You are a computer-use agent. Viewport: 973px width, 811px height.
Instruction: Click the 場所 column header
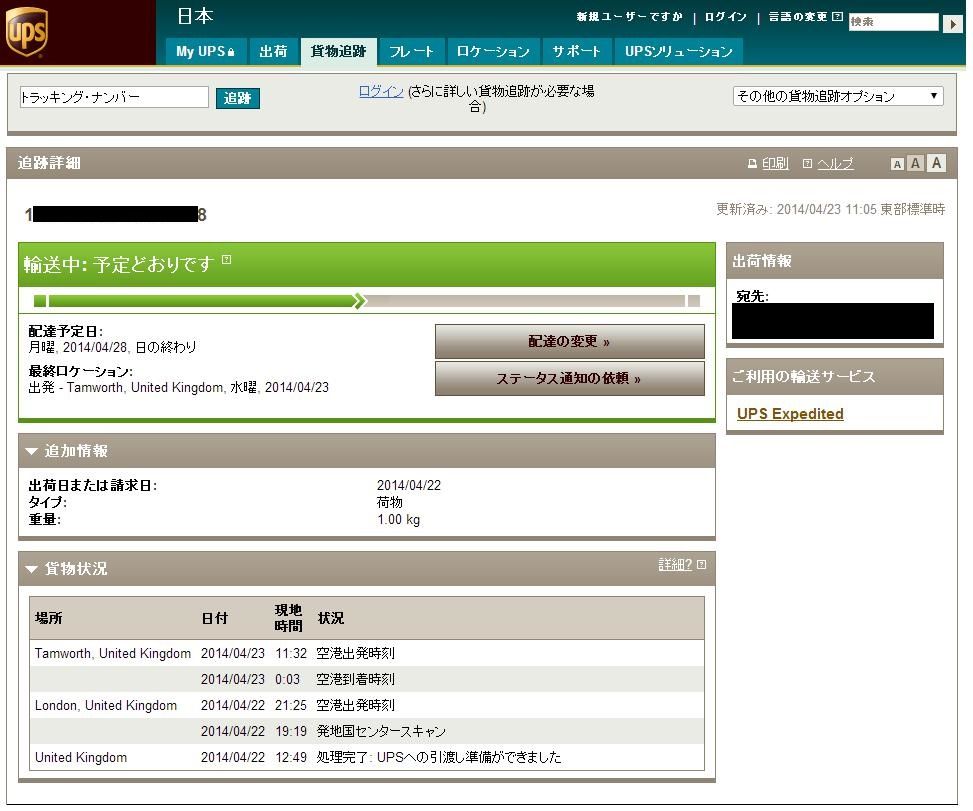(48, 618)
